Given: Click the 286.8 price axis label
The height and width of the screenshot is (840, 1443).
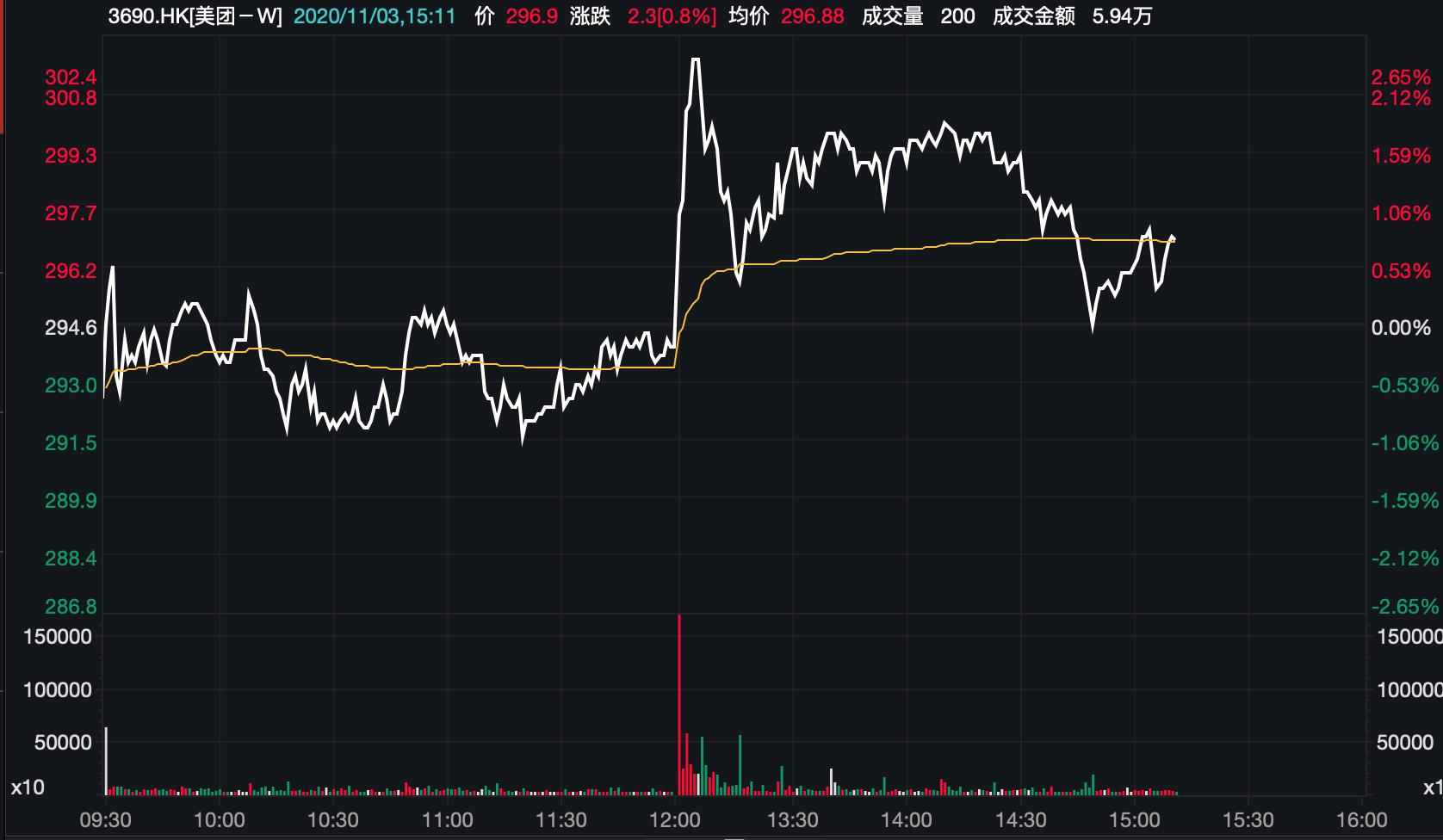Looking at the screenshot, I should pyautogui.click(x=71, y=607).
